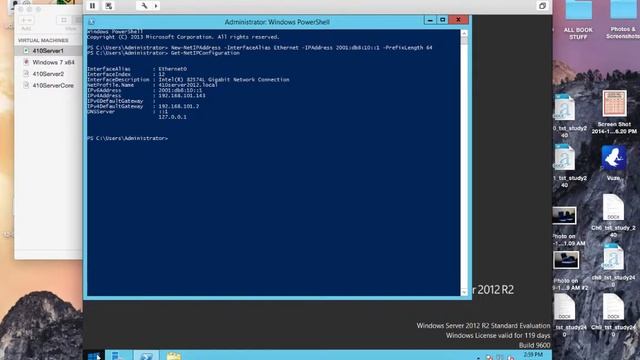Image resolution: width=640 pixels, height=360 pixels.
Task: Open the Photos & Screenshots desktop folder
Action: [622, 19]
